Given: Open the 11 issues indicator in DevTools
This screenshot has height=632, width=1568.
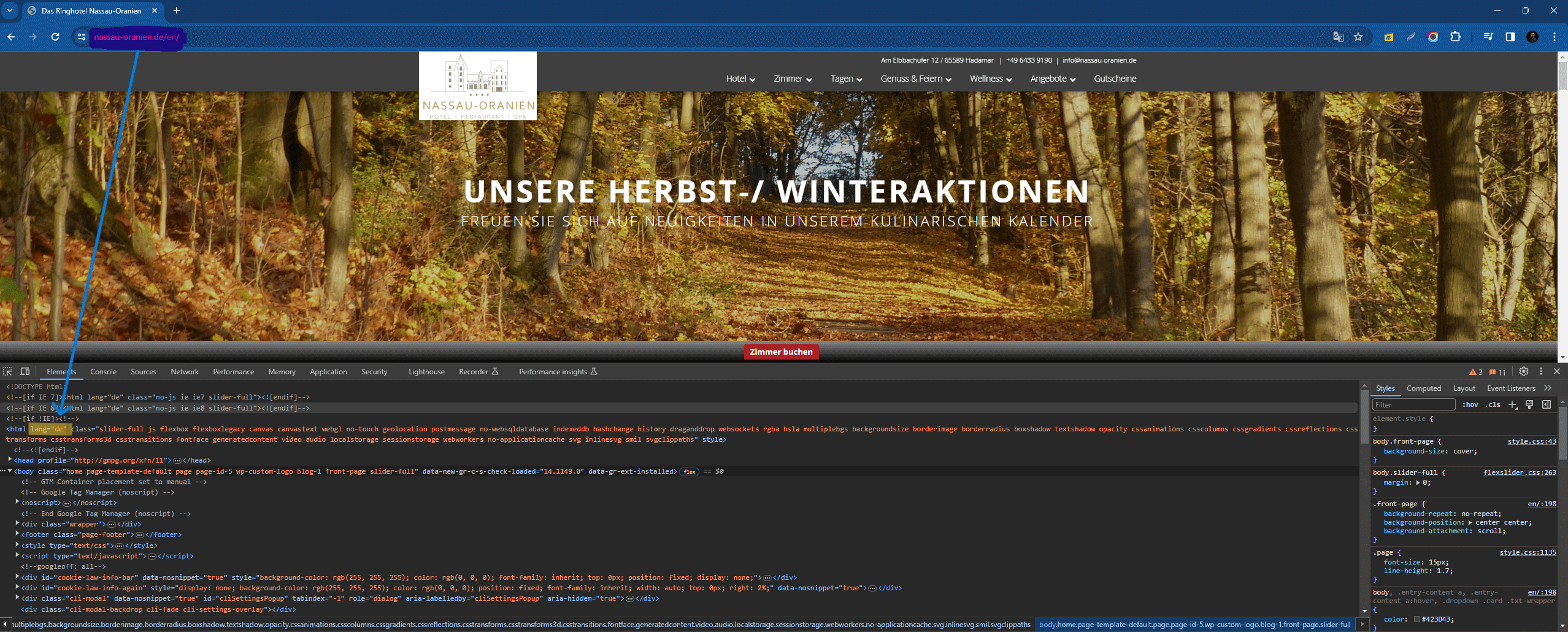Looking at the screenshot, I should tap(1497, 372).
